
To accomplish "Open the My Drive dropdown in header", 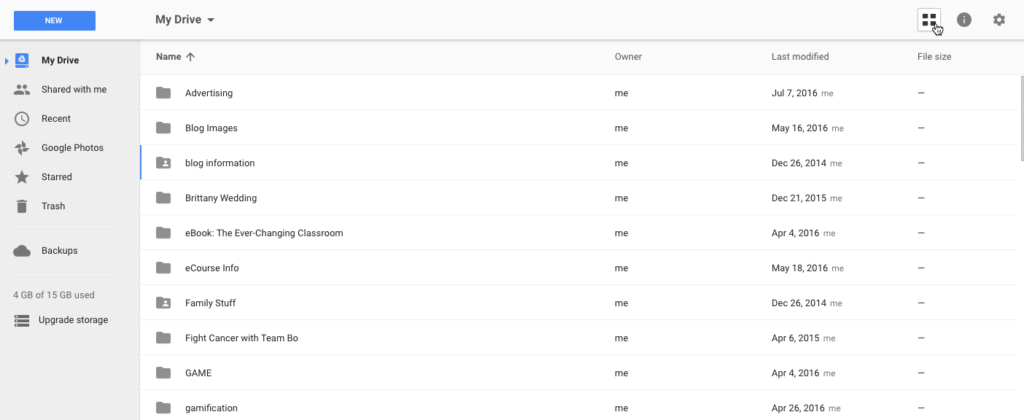I will pyautogui.click(x=185, y=20).
